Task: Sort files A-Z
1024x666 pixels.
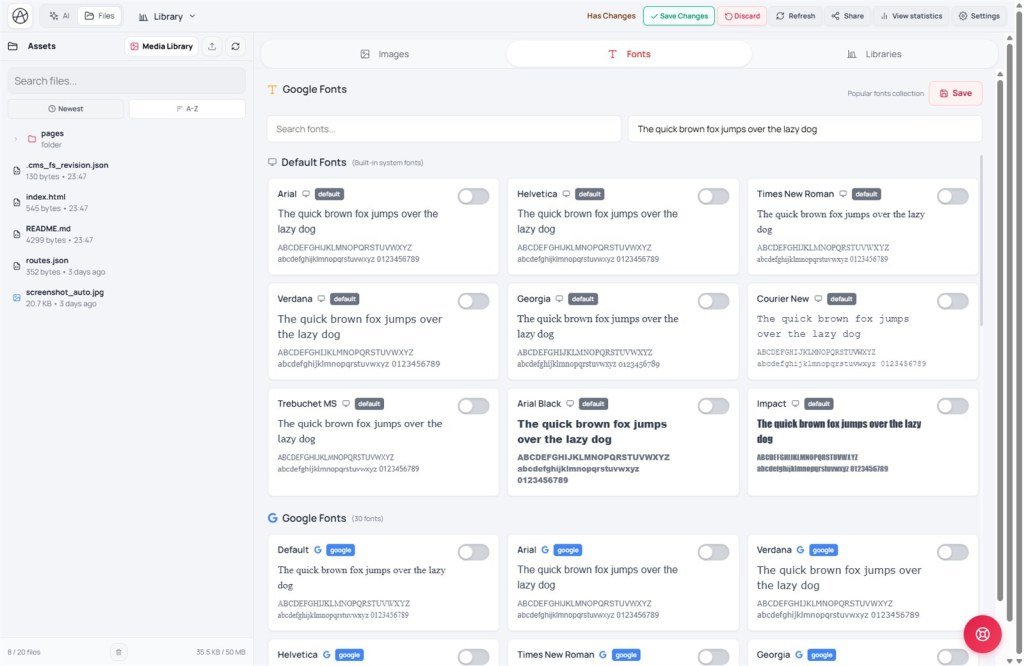Action: [187, 109]
